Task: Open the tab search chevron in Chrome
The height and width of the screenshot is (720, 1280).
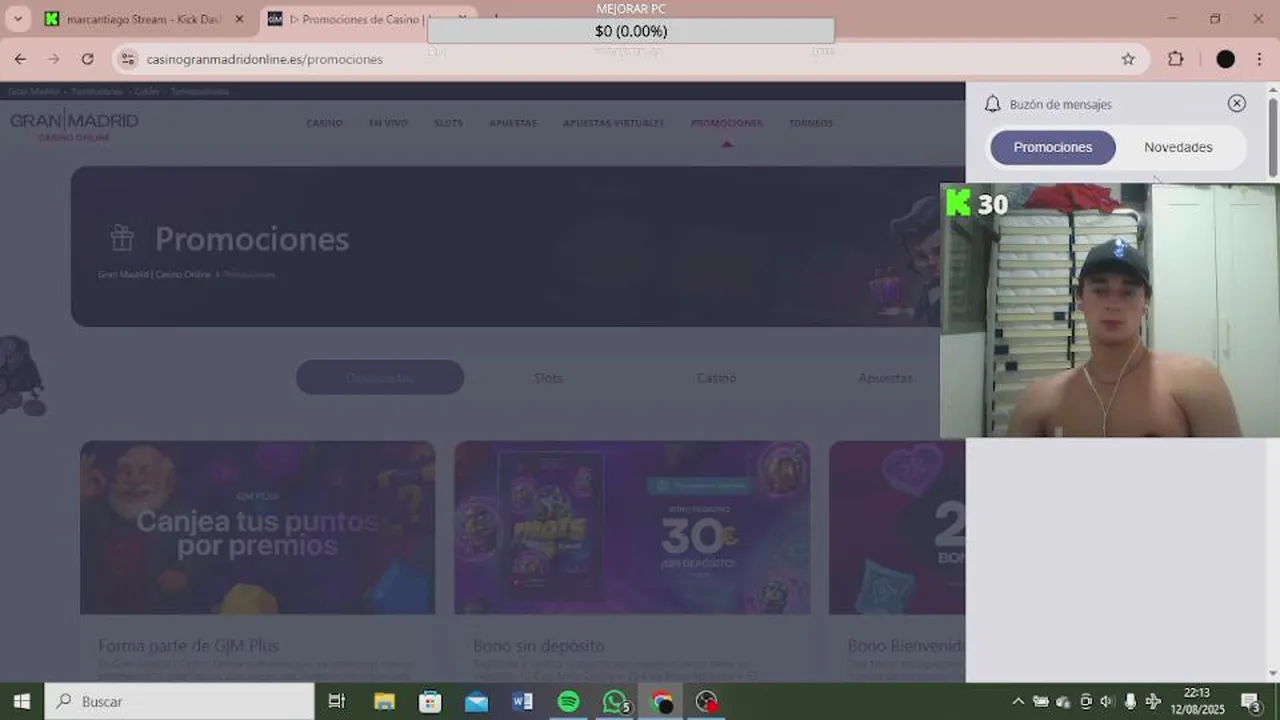Action: (x=17, y=19)
